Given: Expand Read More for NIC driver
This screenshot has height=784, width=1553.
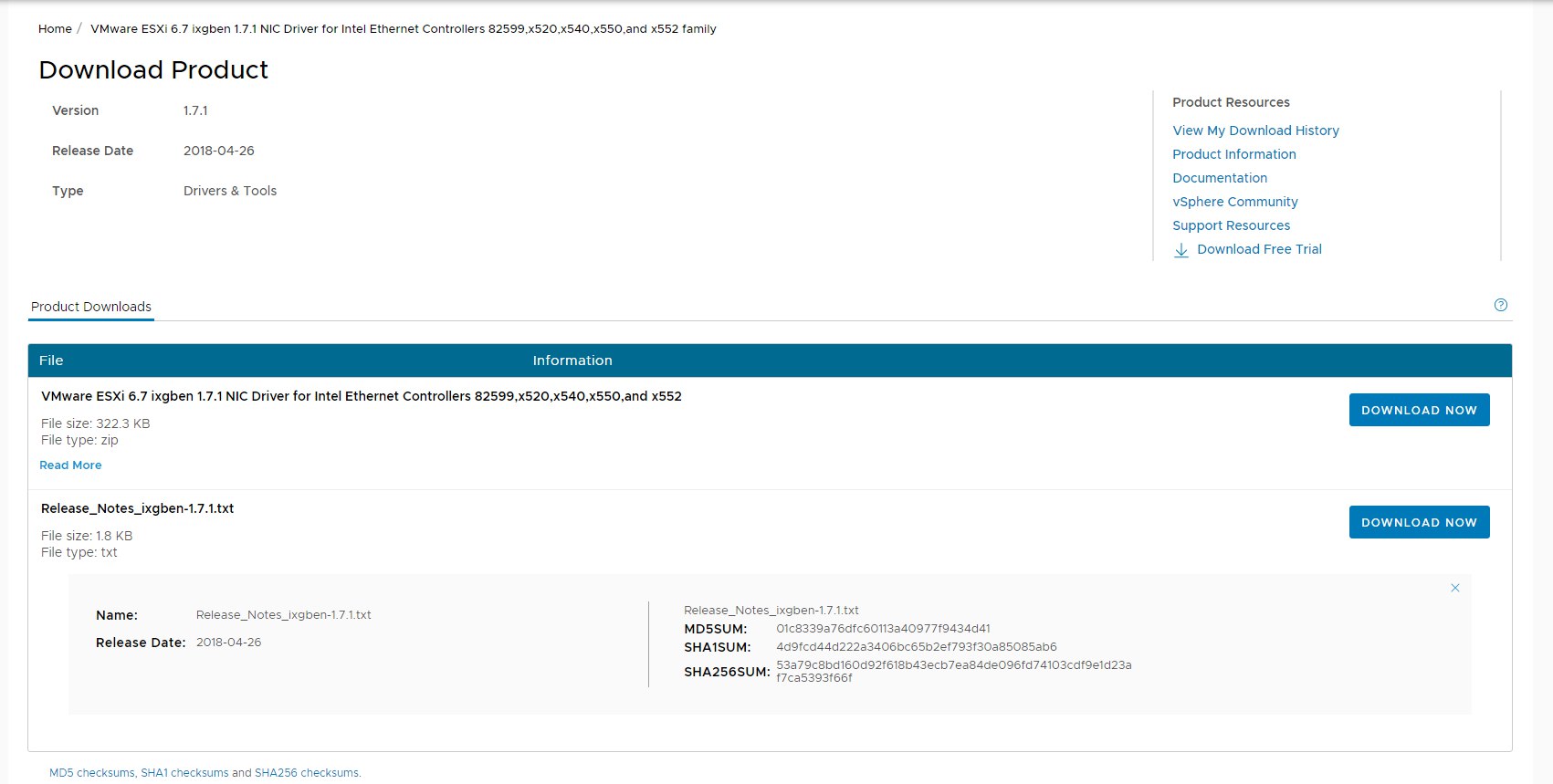Looking at the screenshot, I should [x=70, y=465].
